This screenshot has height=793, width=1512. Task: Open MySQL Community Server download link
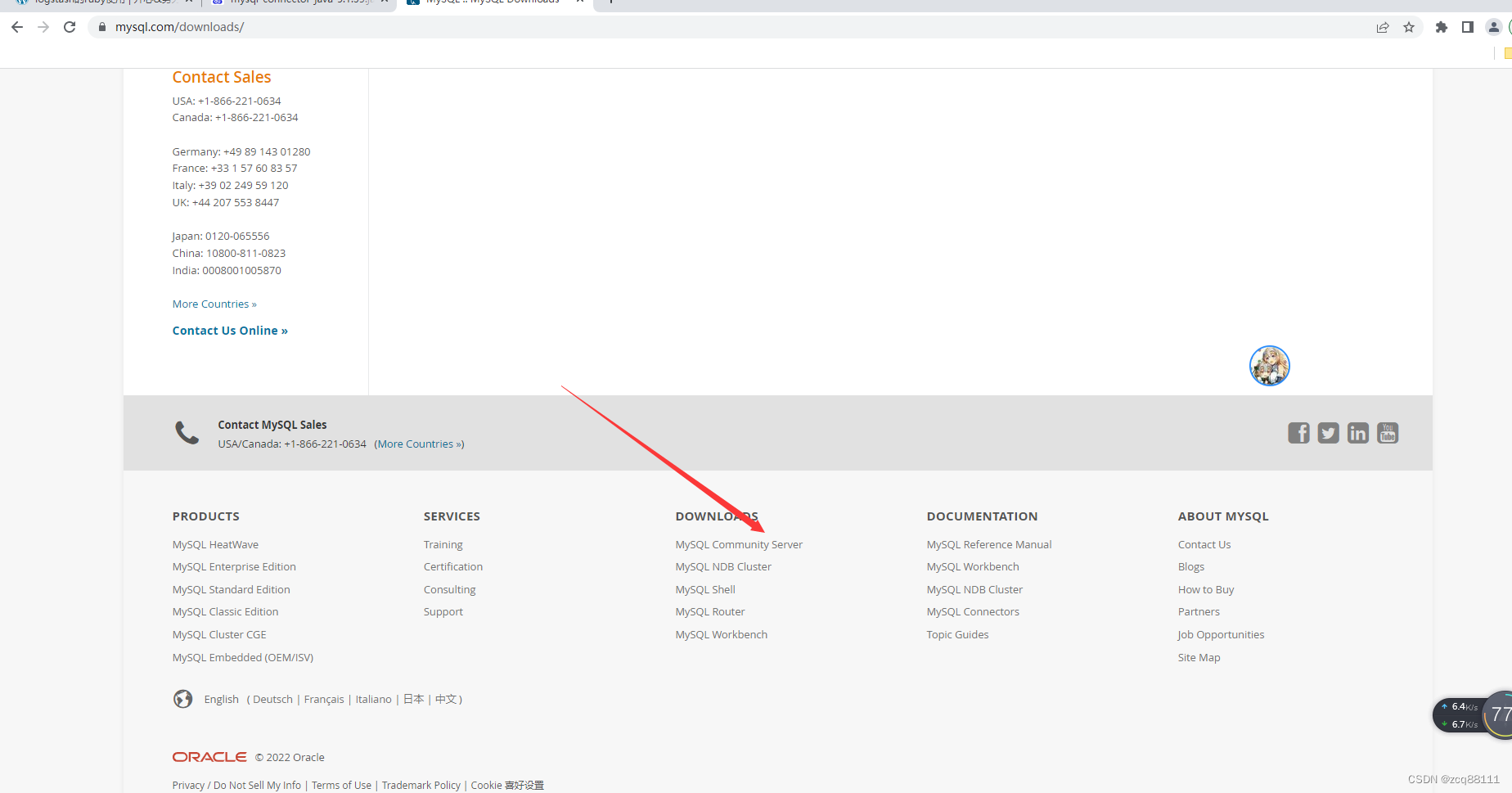pyautogui.click(x=738, y=543)
